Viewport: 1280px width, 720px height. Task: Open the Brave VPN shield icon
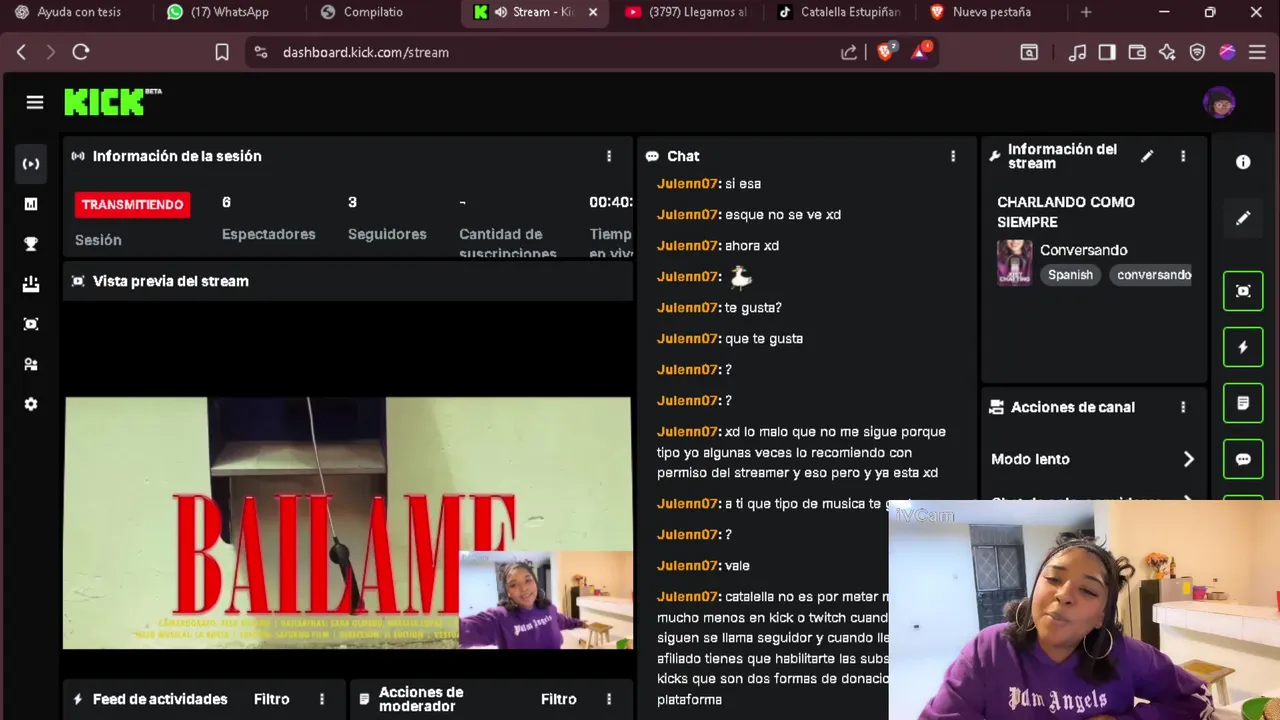[1197, 52]
